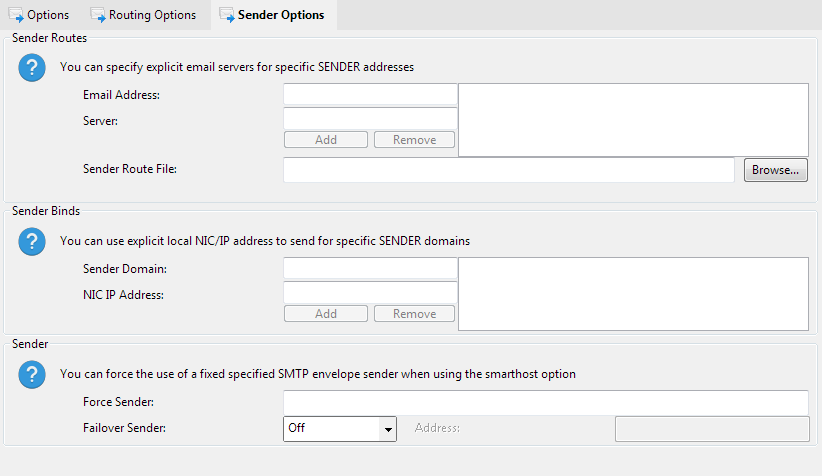This screenshot has height=476, width=822.
Task: Switch to the Options tab
Action: click(x=40, y=15)
